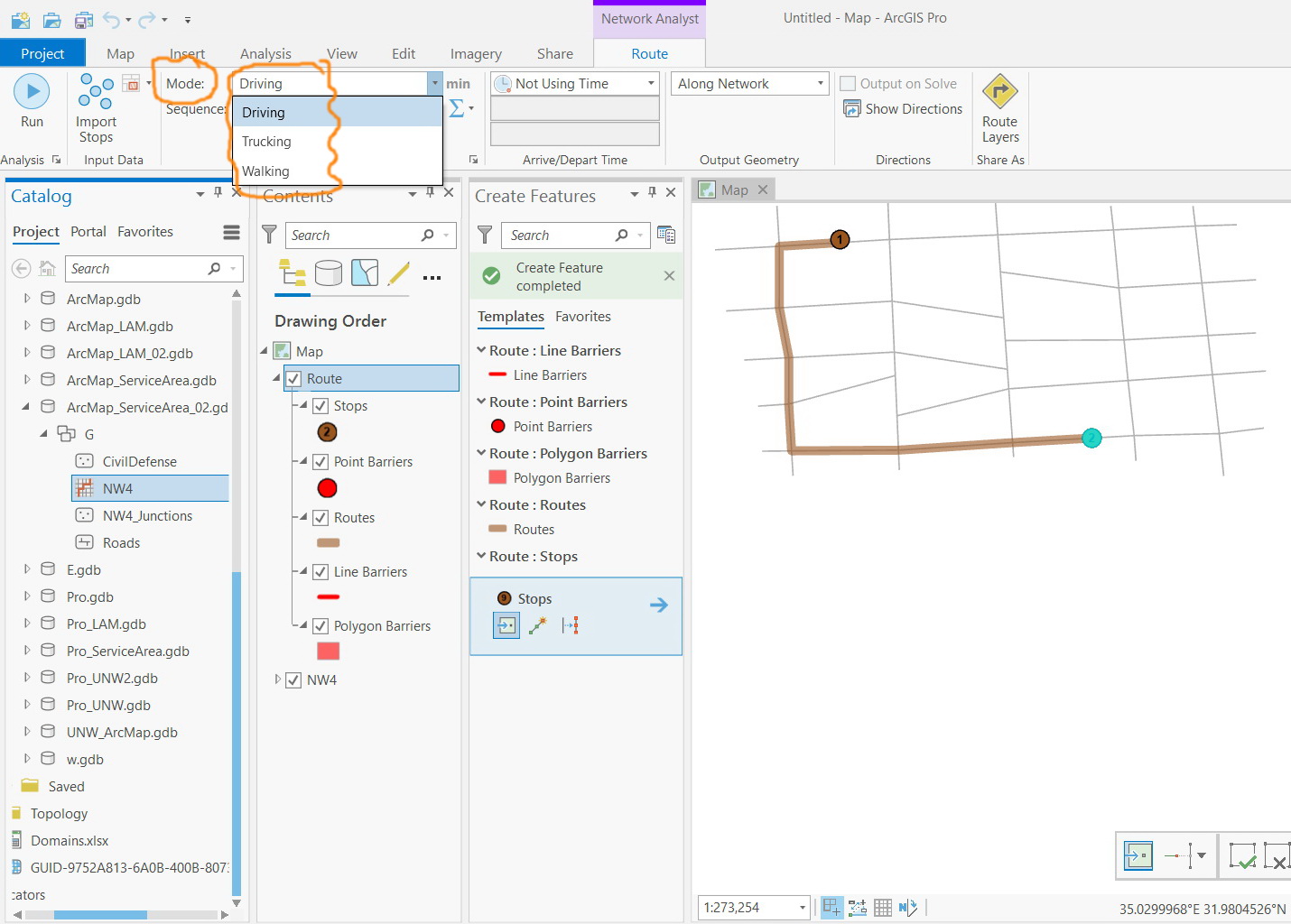Image resolution: width=1291 pixels, height=924 pixels.
Task: Click red Point Barriers symbol swatch
Action: (x=328, y=488)
